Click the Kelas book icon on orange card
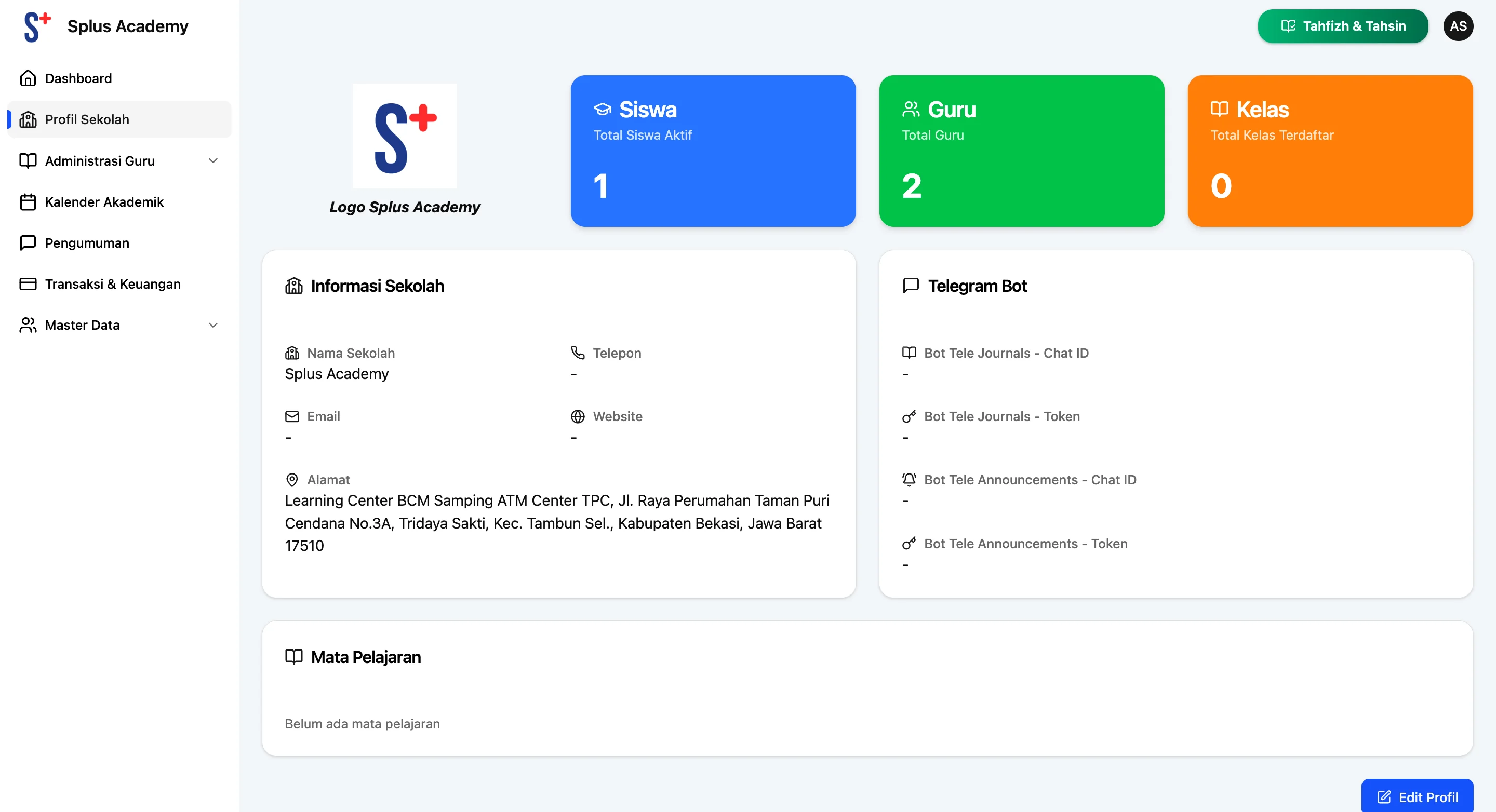The width and height of the screenshot is (1496, 812). coord(1220,109)
